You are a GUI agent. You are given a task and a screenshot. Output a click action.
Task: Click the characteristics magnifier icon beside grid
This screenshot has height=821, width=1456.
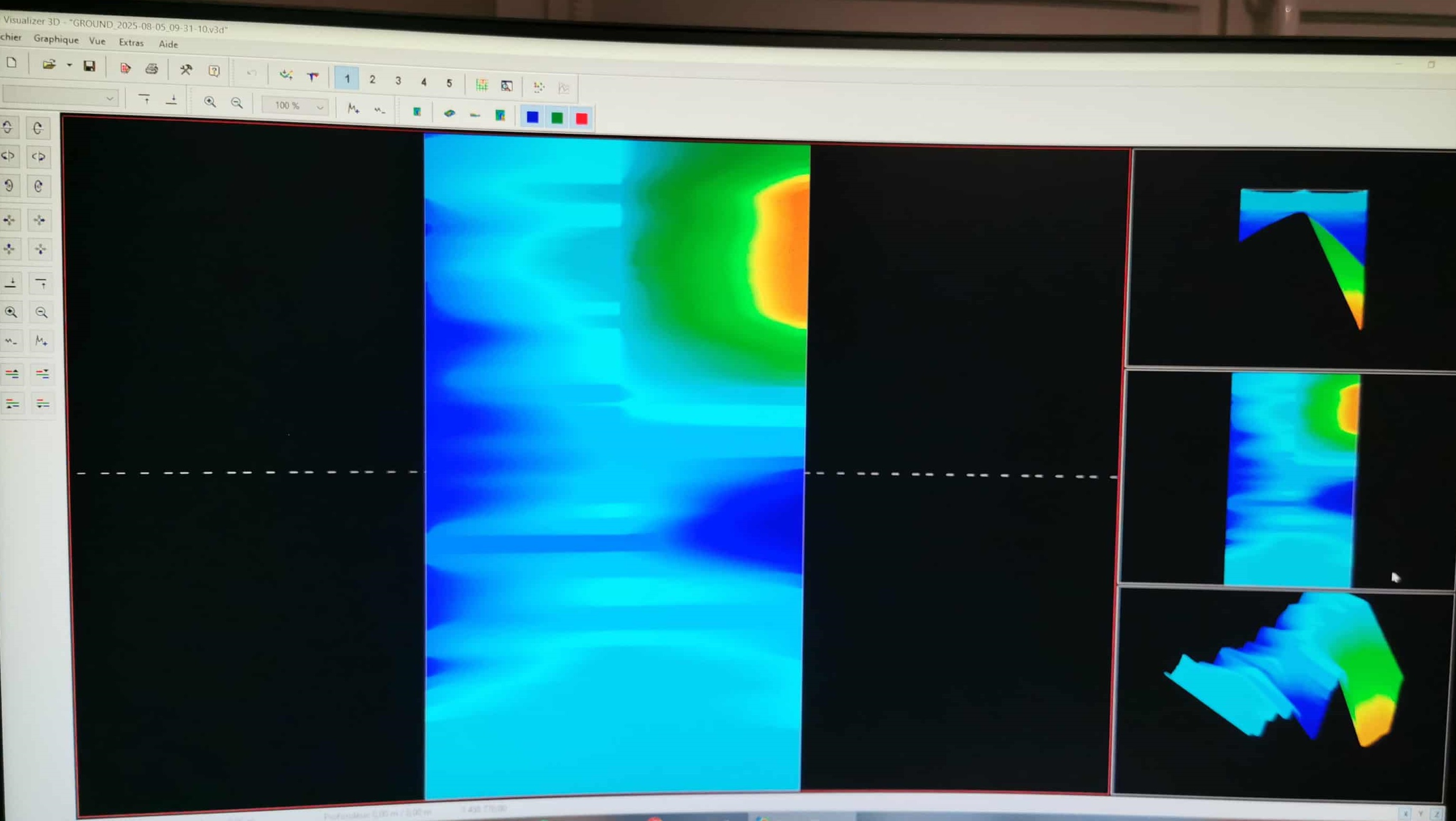pyautogui.click(x=507, y=86)
